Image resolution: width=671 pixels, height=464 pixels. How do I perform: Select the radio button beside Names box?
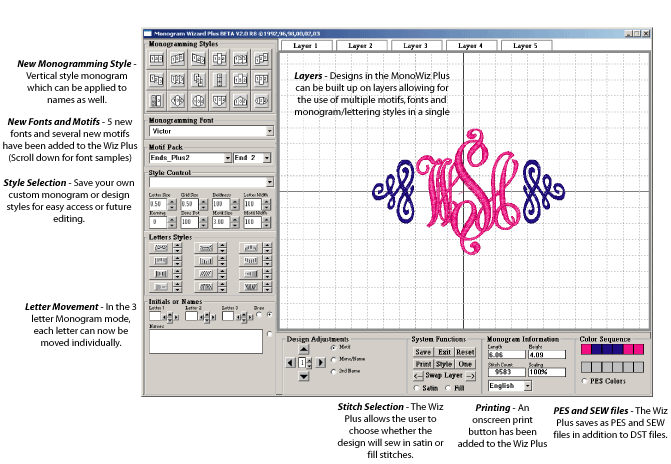(x=269, y=334)
